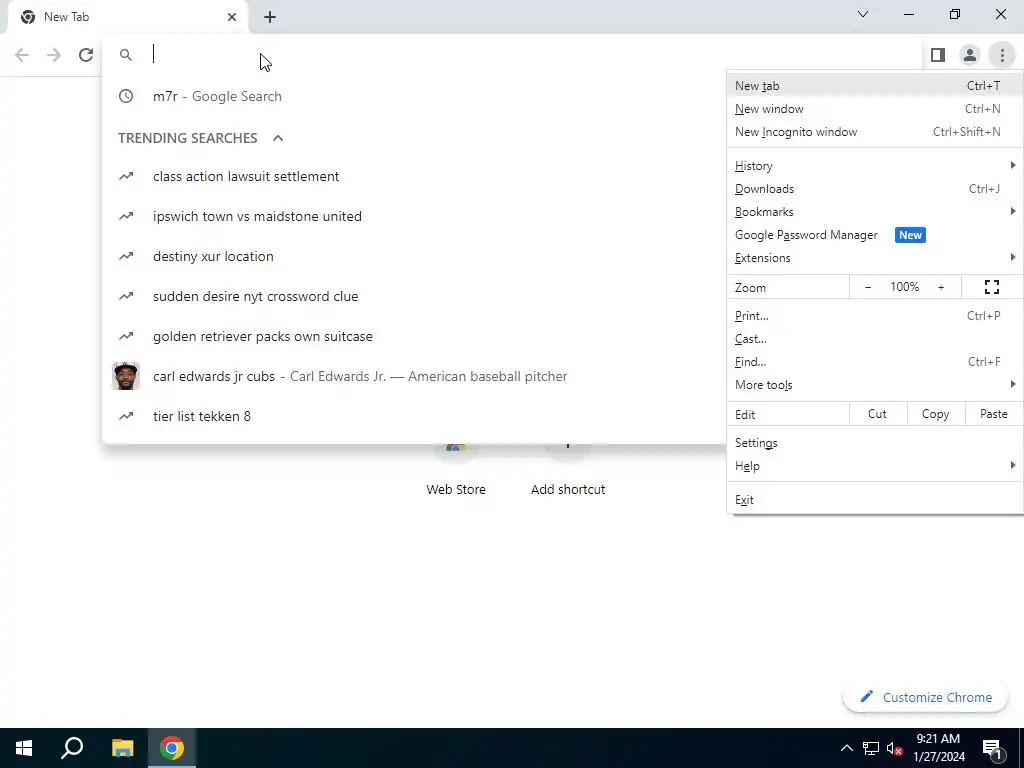Open the side panel icon
Screen dimensions: 1024x768
tap(938, 55)
